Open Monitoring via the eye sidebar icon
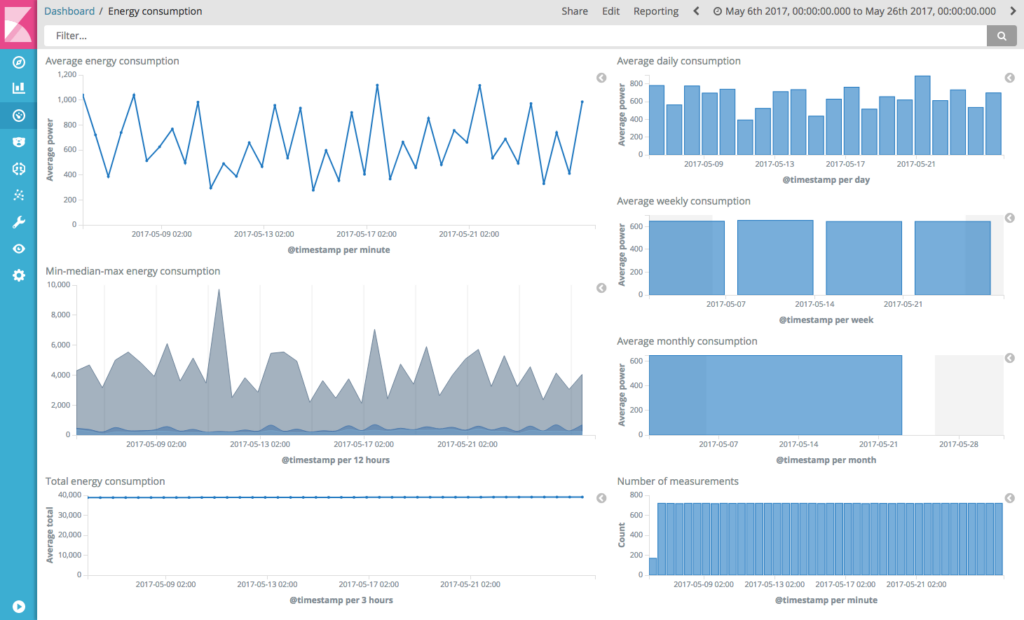The width and height of the screenshot is (1024, 620). pos(17,248)
